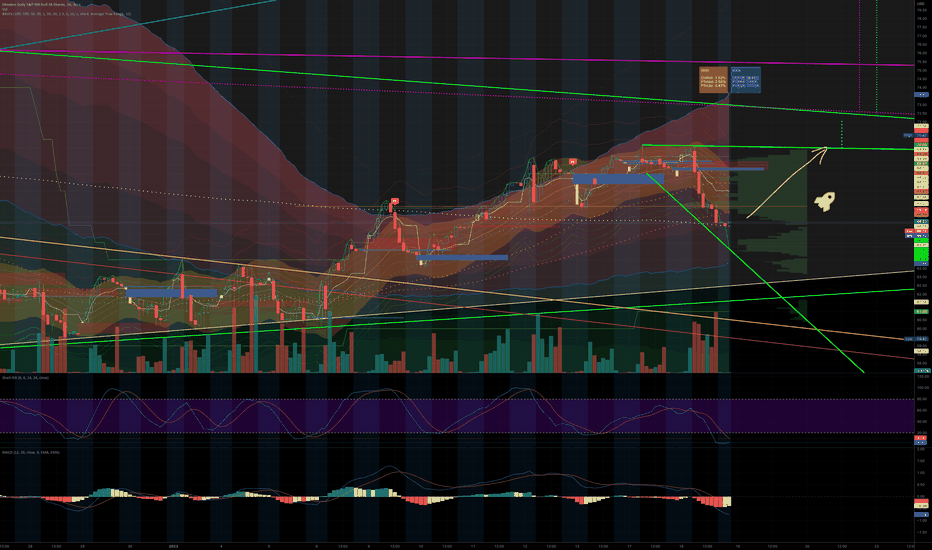The height and width of the screenshot is (550, 932).
Task: Click the Low price marker on the price axis
Action: click(x=909, y=339)
